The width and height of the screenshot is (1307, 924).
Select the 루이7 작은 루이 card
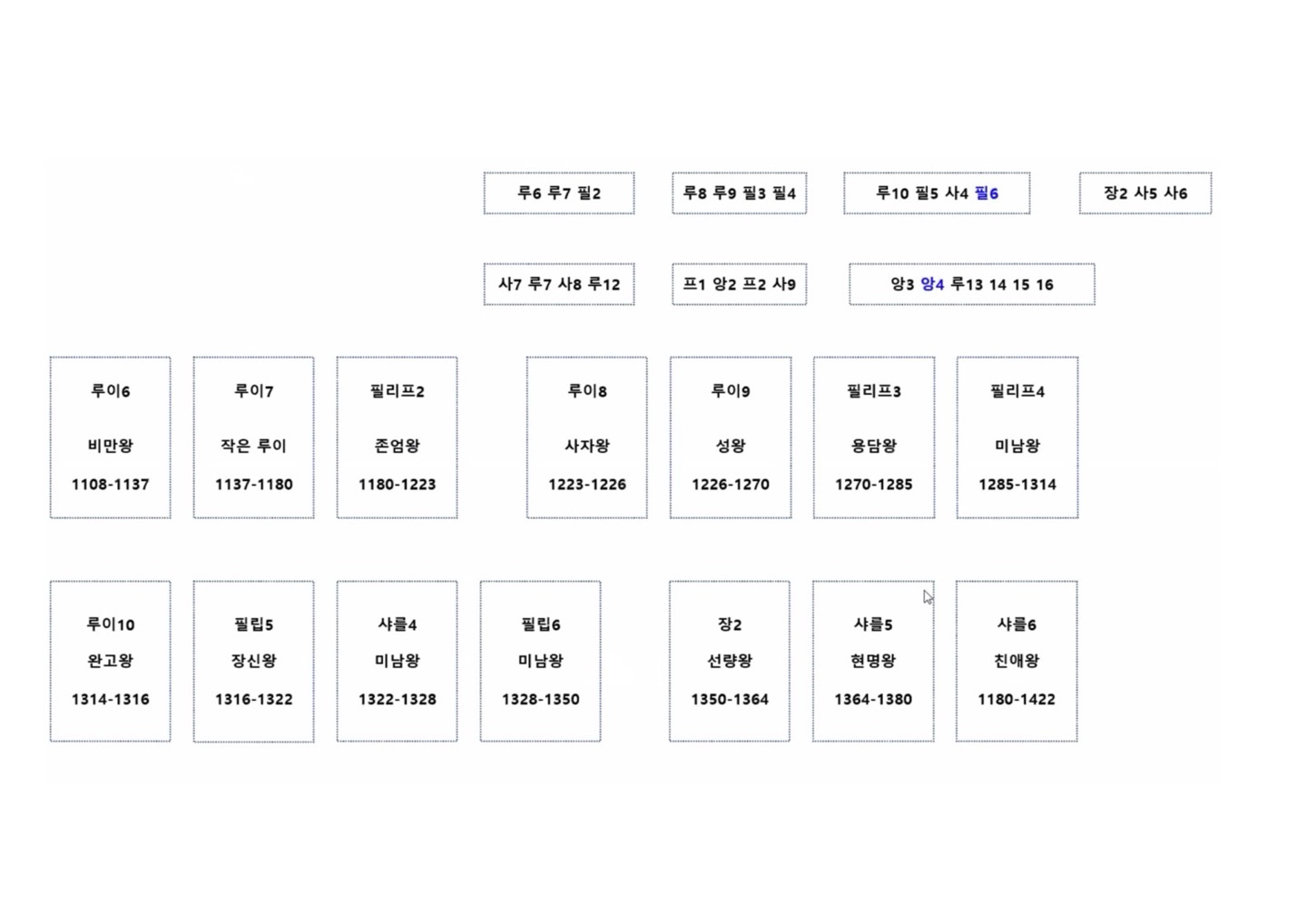[253, 437]
